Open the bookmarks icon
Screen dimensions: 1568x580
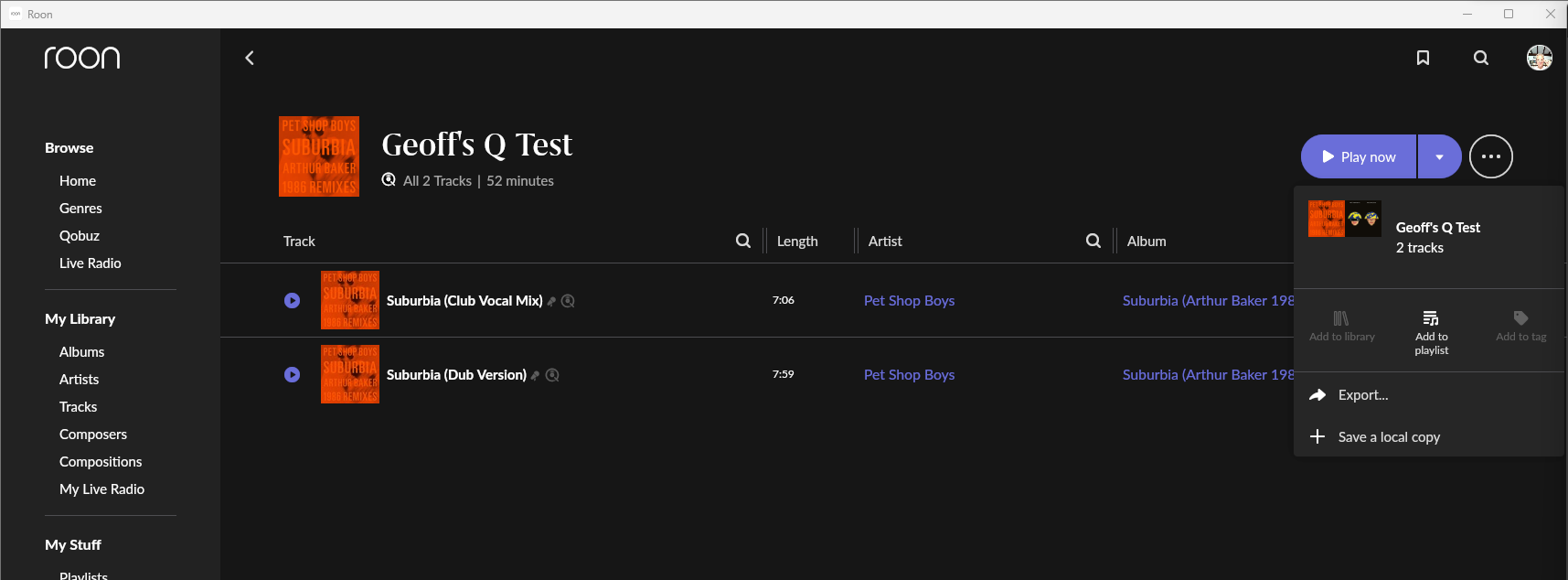pyautogui.click(x=1423, y=58)
